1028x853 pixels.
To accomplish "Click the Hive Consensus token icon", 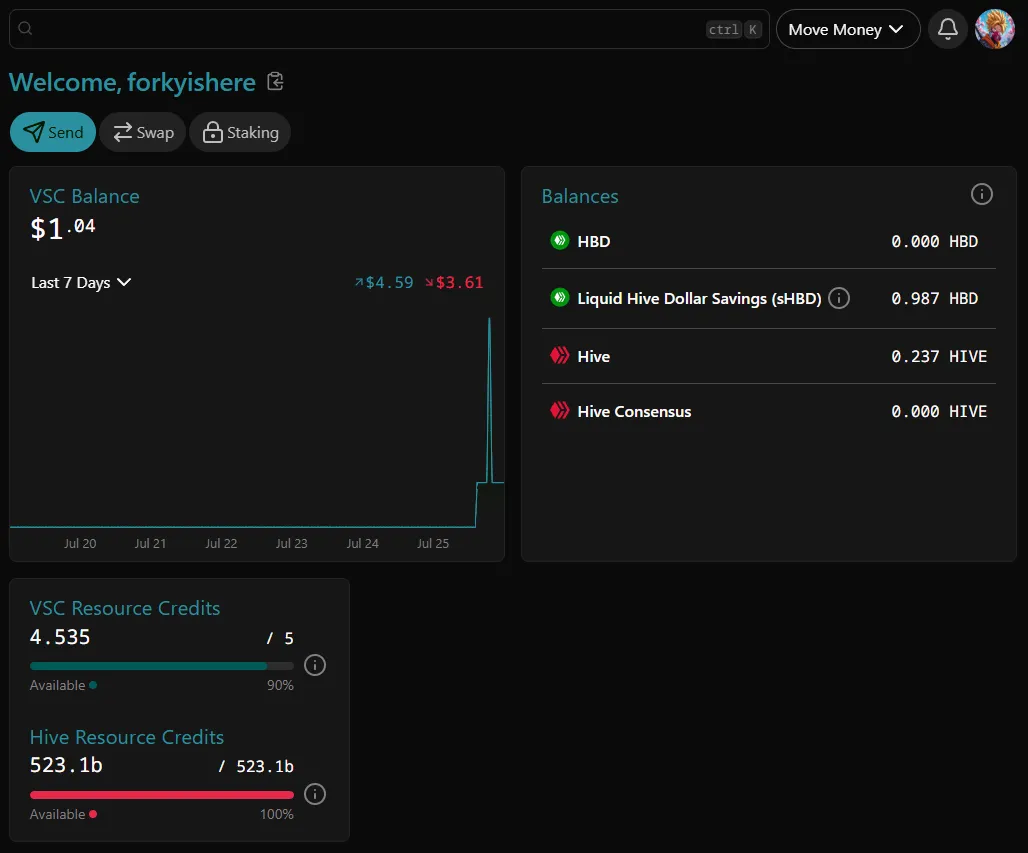I will tap(560, 411).
